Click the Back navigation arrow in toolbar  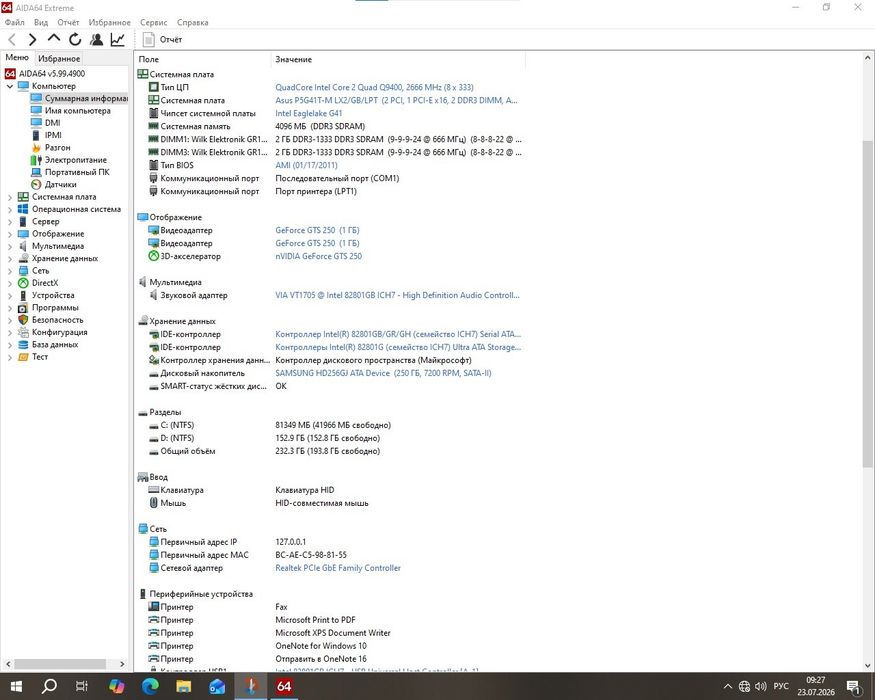point(12,40)
